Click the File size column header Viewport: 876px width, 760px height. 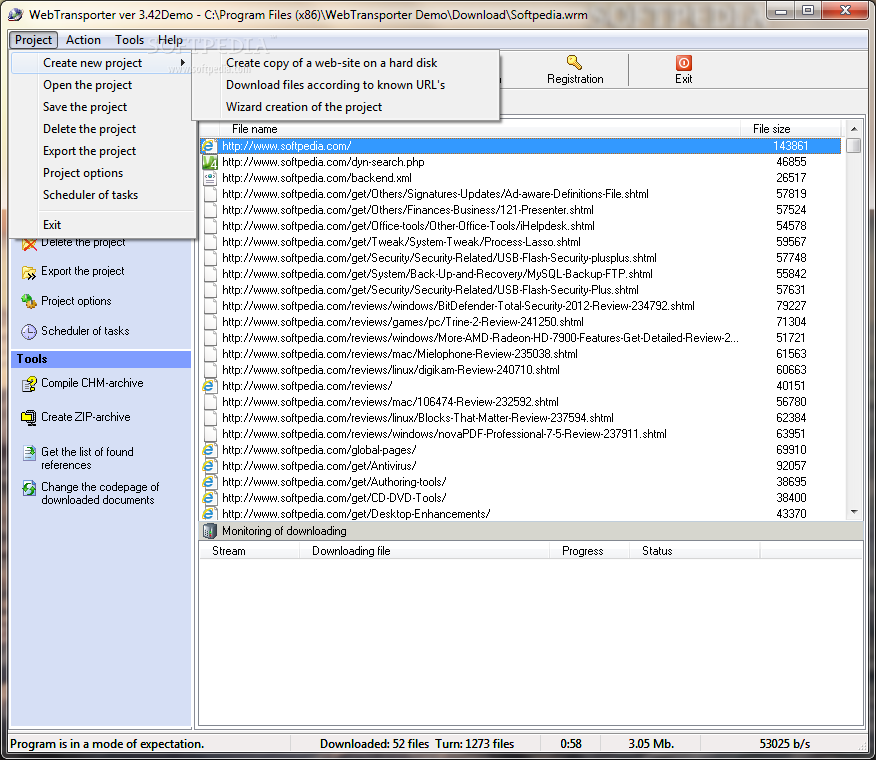pos(791,129)
